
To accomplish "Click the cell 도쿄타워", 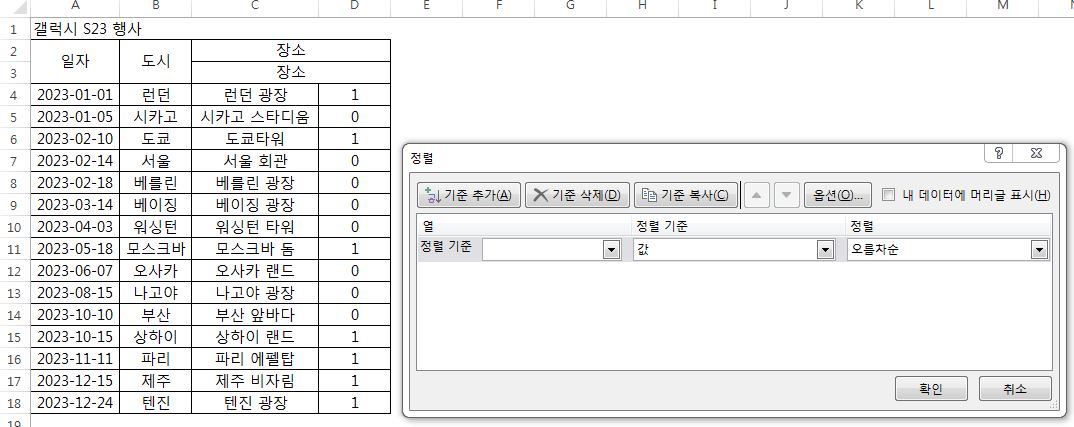I will (x=255, y=139).
